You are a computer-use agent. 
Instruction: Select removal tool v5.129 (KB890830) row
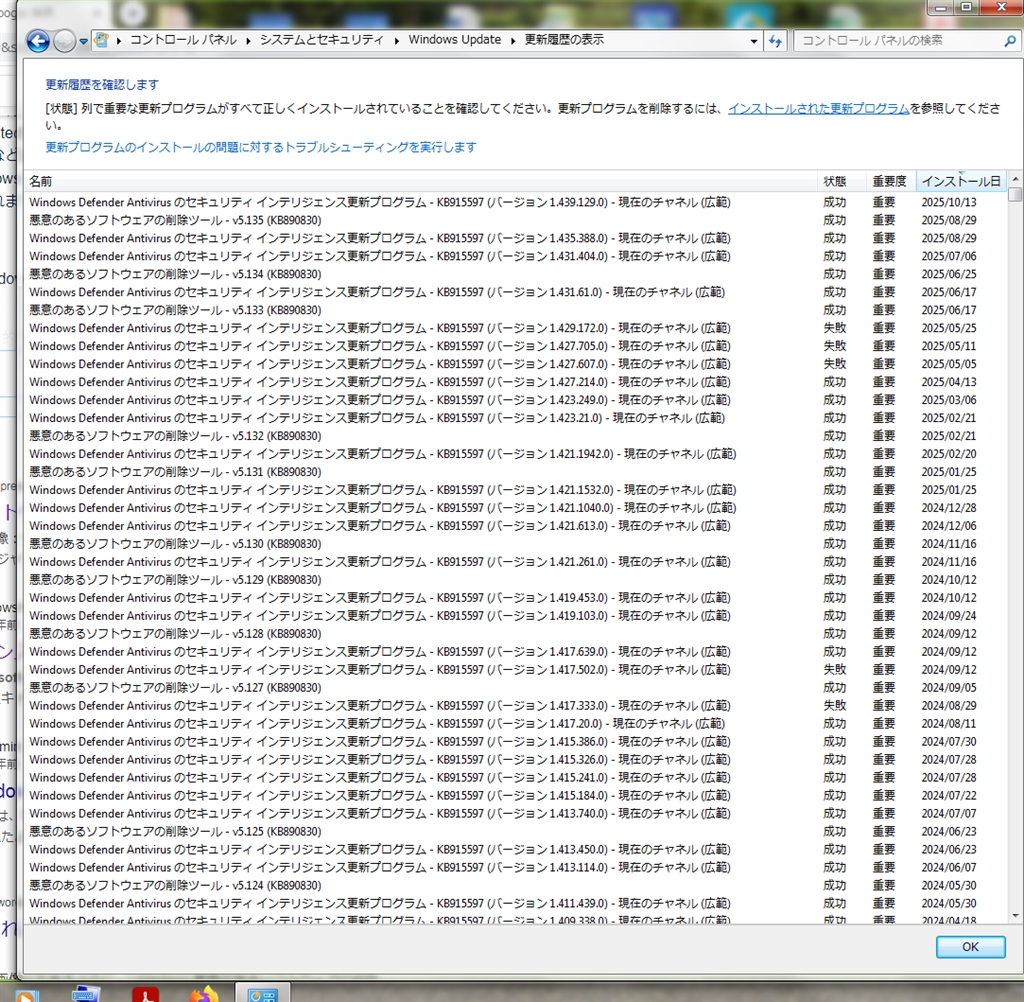click(x=516, y=579)
